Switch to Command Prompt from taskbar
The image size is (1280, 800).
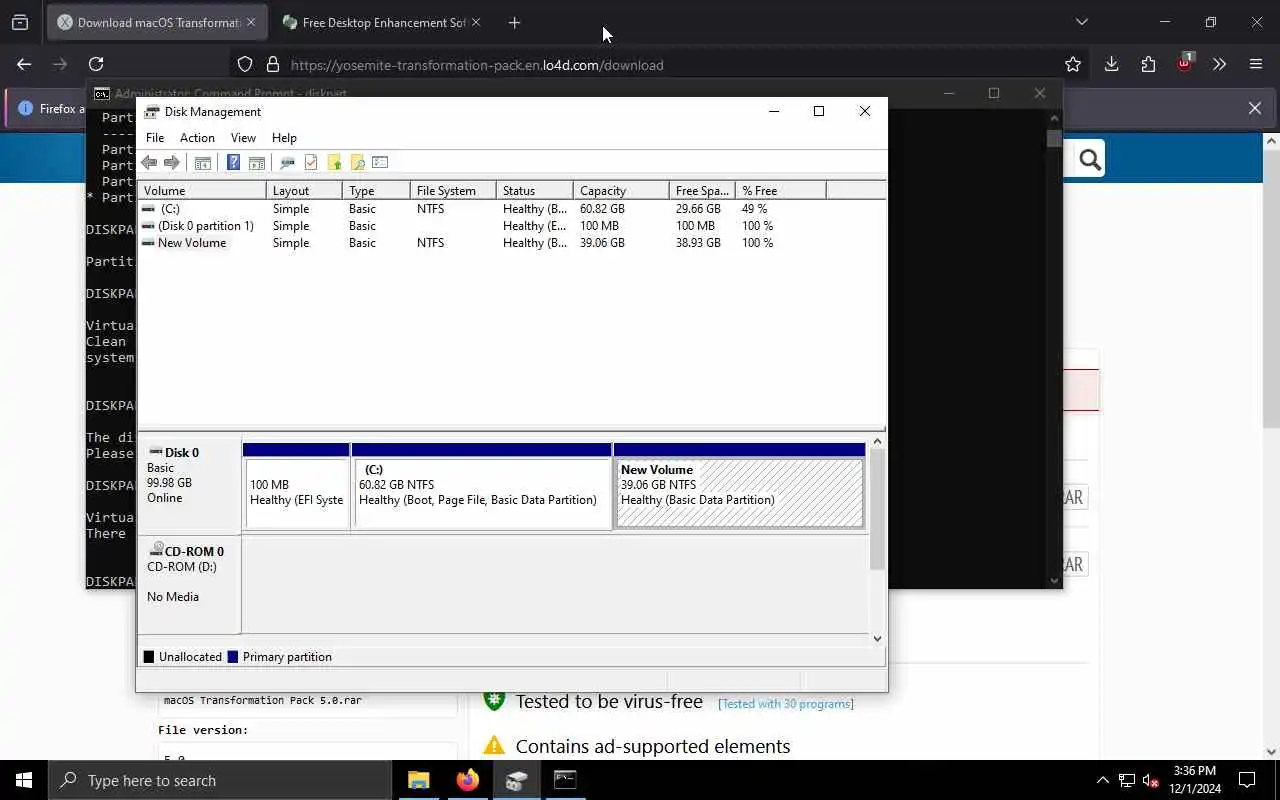tap(565, 780)
